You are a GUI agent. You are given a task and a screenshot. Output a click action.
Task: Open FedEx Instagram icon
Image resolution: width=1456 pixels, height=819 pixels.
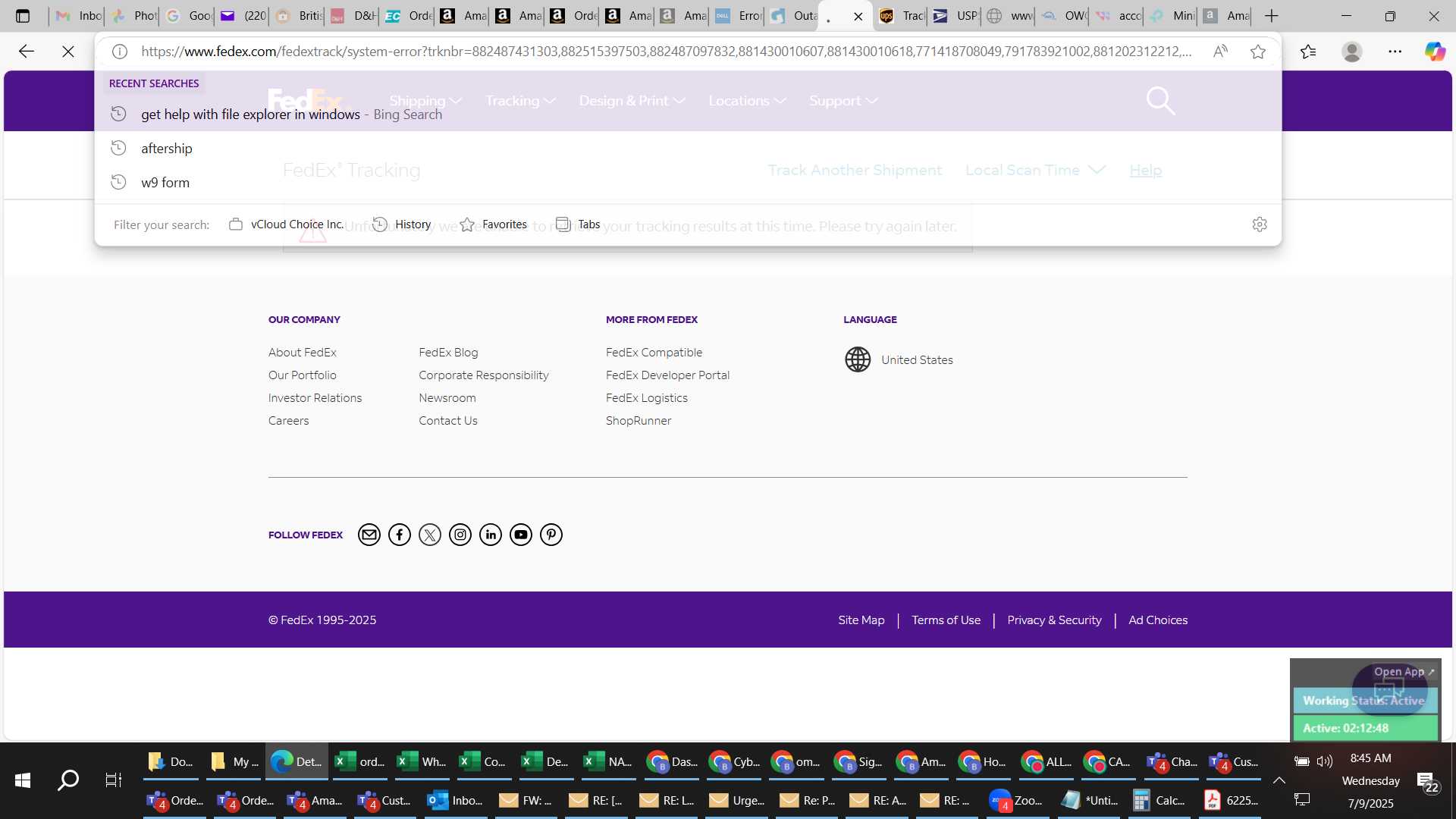pos(460,535)
